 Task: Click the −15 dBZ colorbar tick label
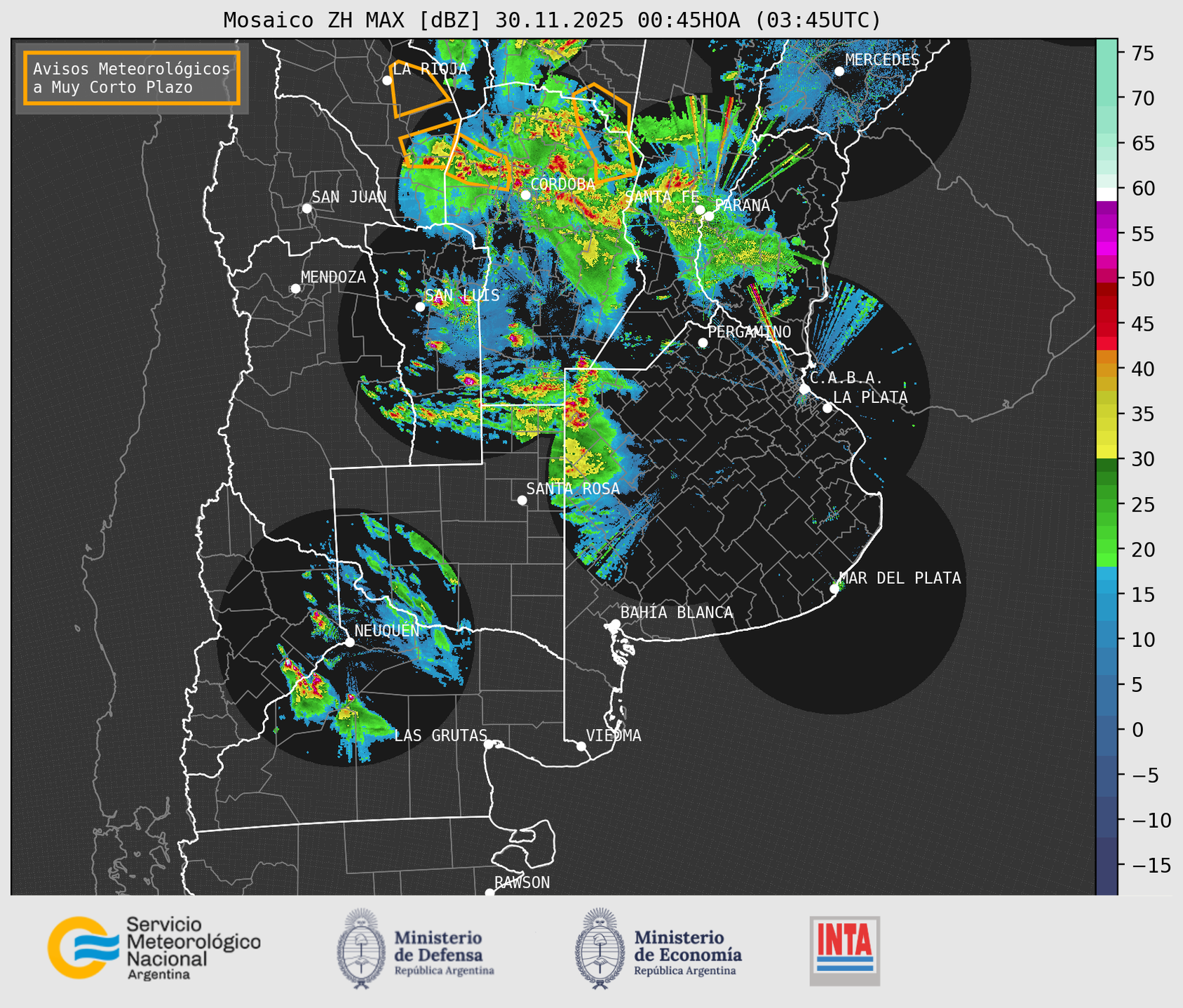point(1151,865)
